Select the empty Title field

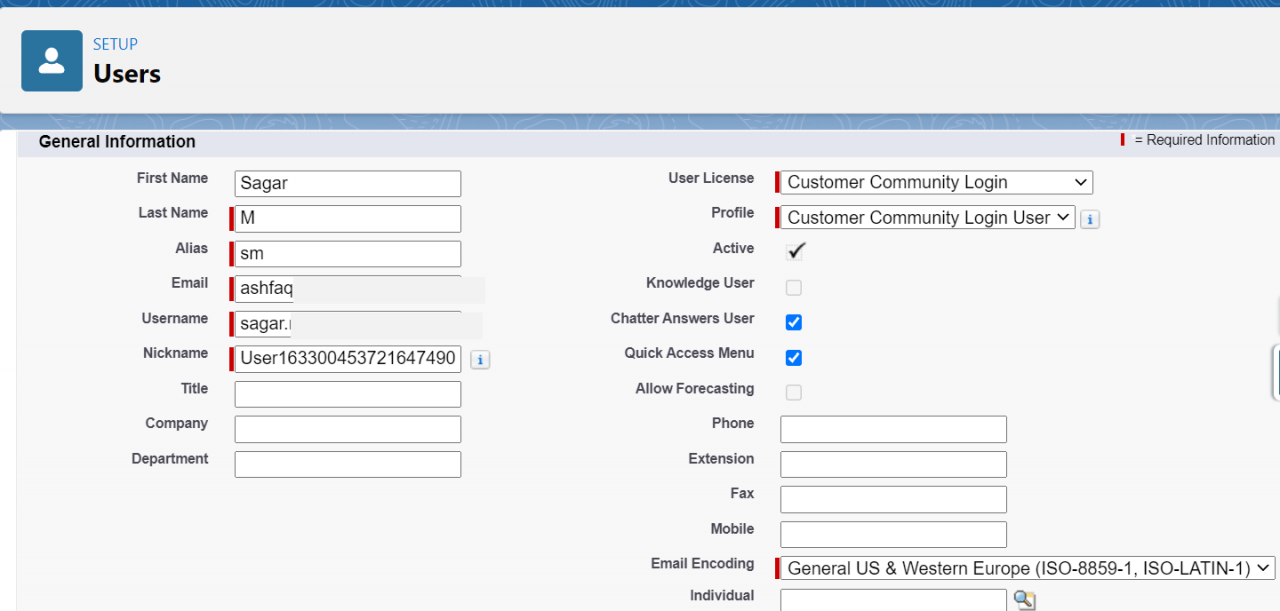[347, 393]
